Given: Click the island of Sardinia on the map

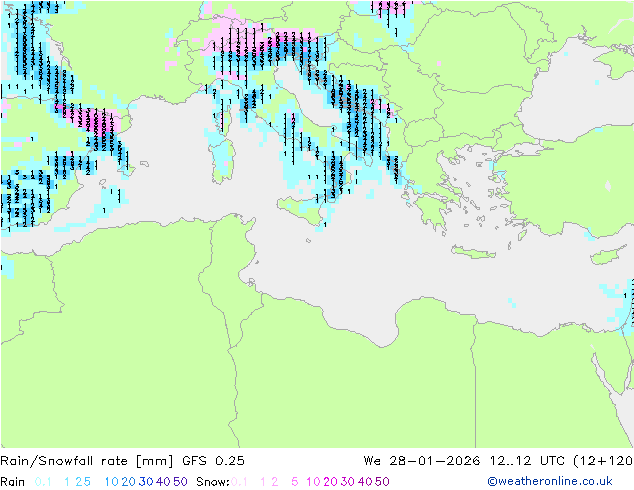Looking at the screenshot, I should (x=222, y=162).
